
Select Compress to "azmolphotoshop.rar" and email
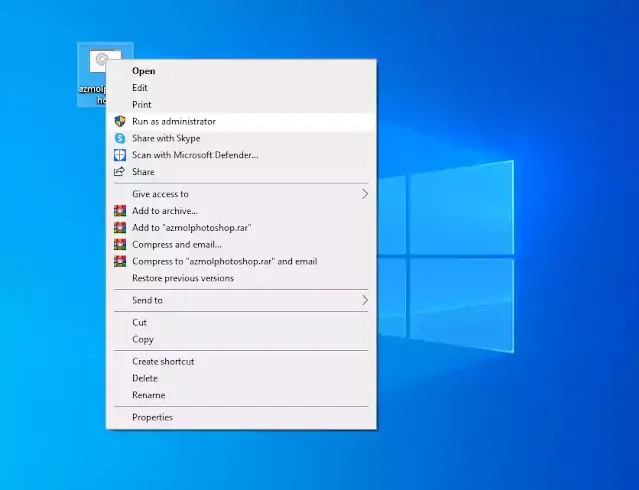pyautogui.click(x=241, y=261)
